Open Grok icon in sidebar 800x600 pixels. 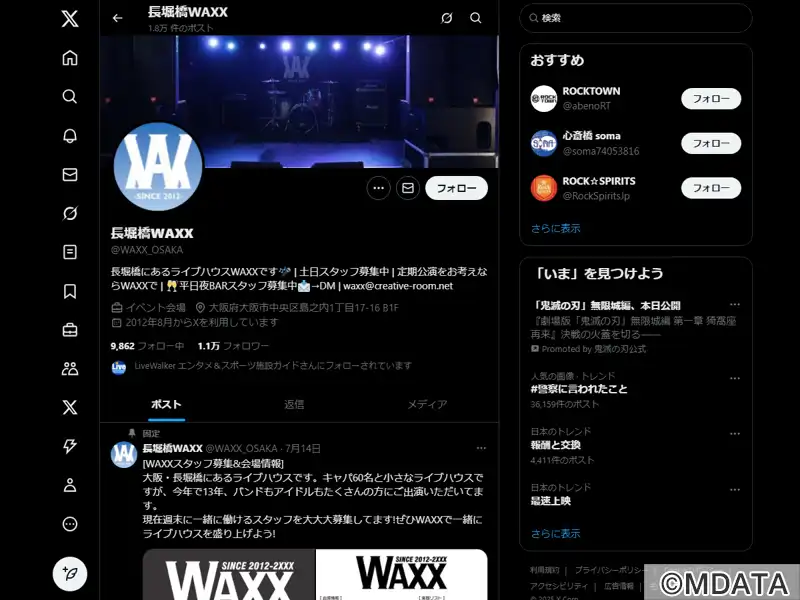[70, 213]
